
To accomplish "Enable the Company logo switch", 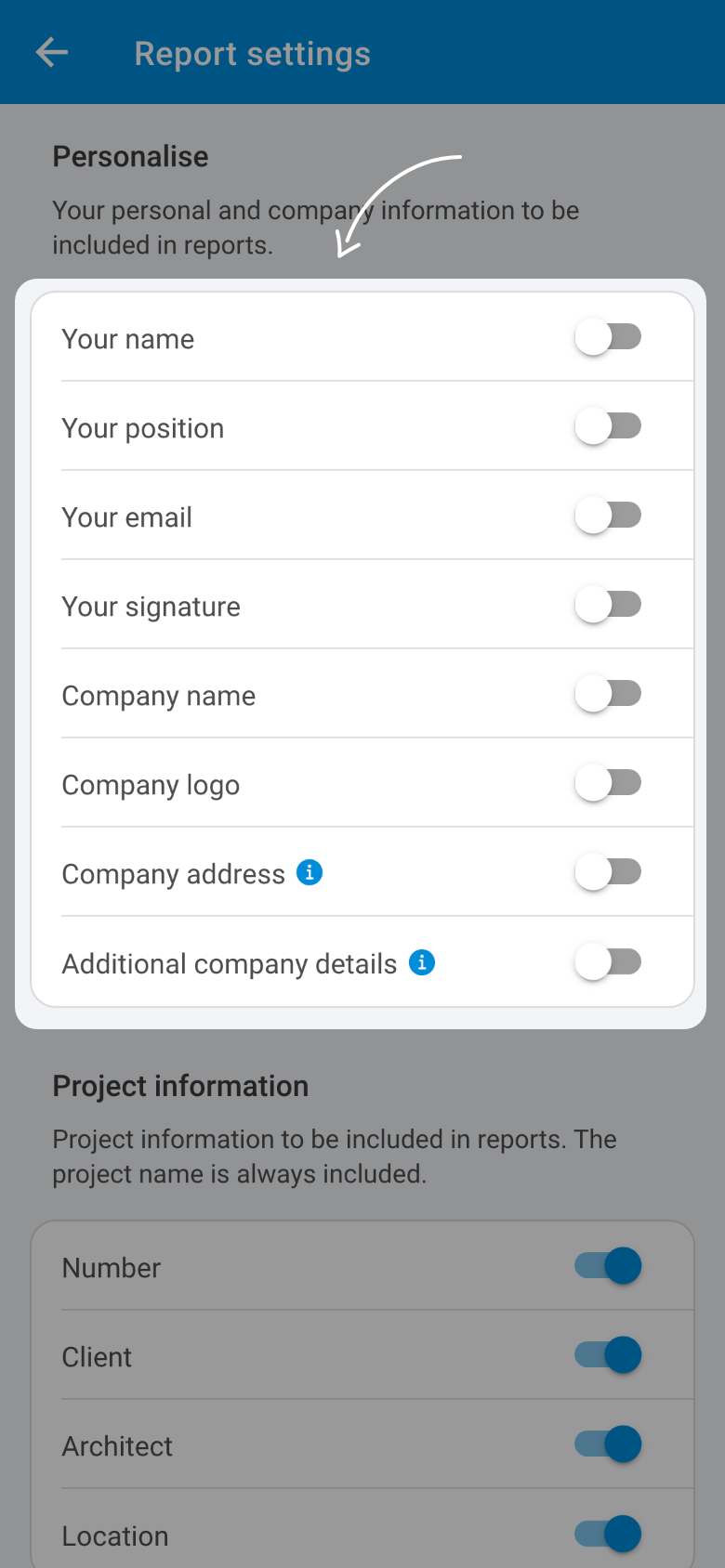I will coord(608,783).
